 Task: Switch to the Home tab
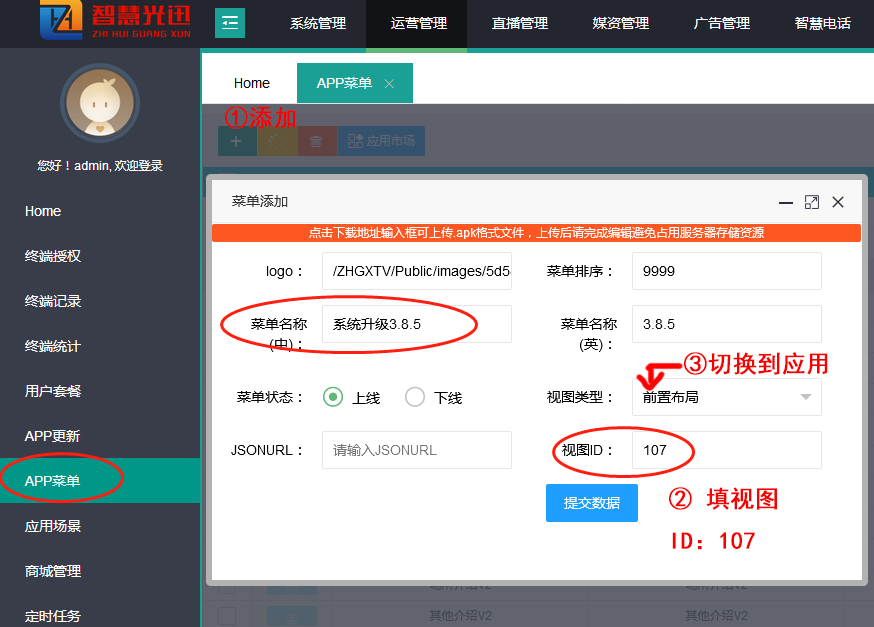click(252, 84)
